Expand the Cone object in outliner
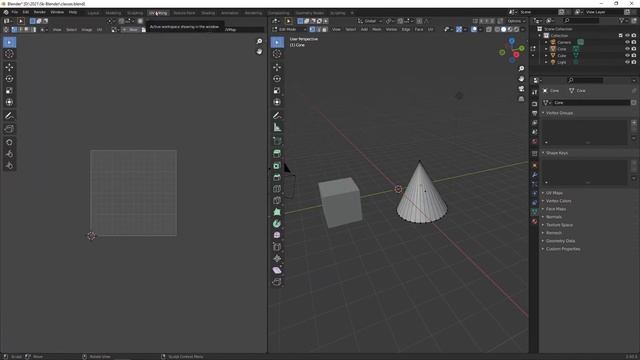The height and width of the screenshot is (360, 640). (x=546, y=49)
